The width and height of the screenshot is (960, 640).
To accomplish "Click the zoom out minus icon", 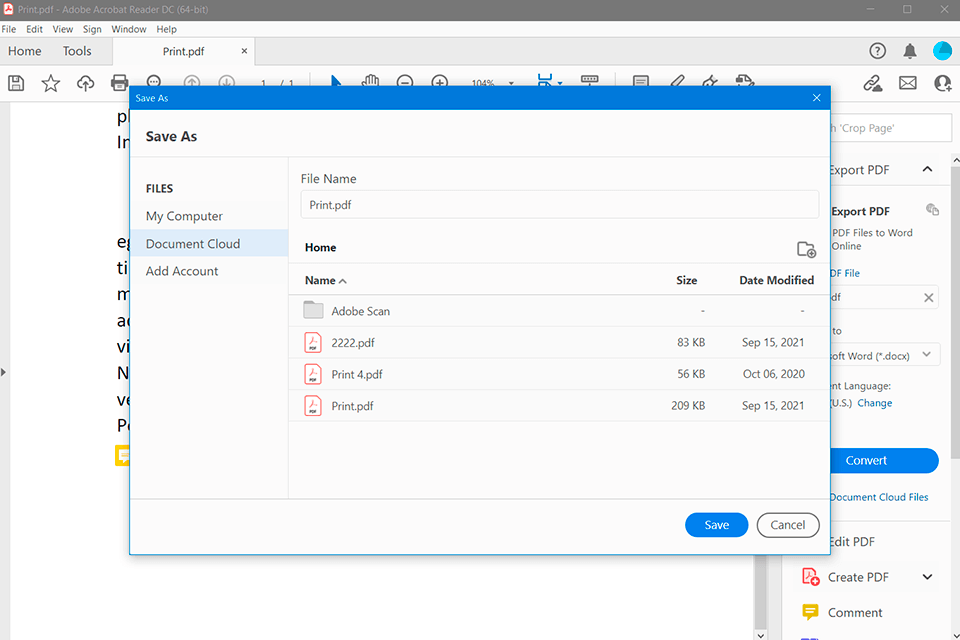I will (x=405, y=82).
